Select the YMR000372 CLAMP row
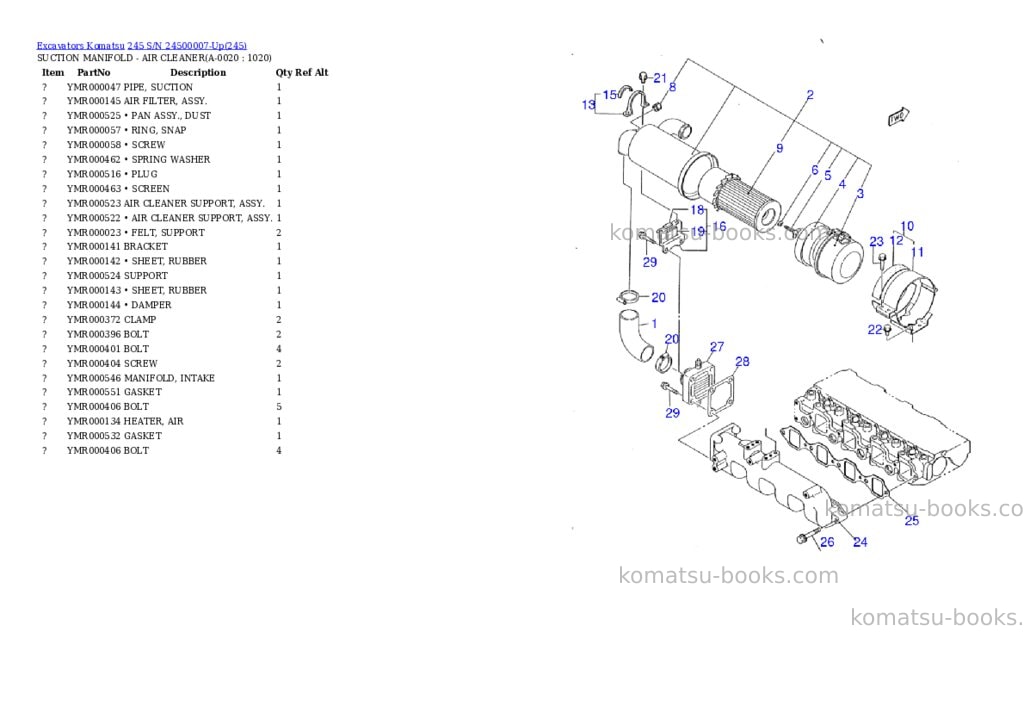This screenshot has height=725, width=1024. point(162,319)
